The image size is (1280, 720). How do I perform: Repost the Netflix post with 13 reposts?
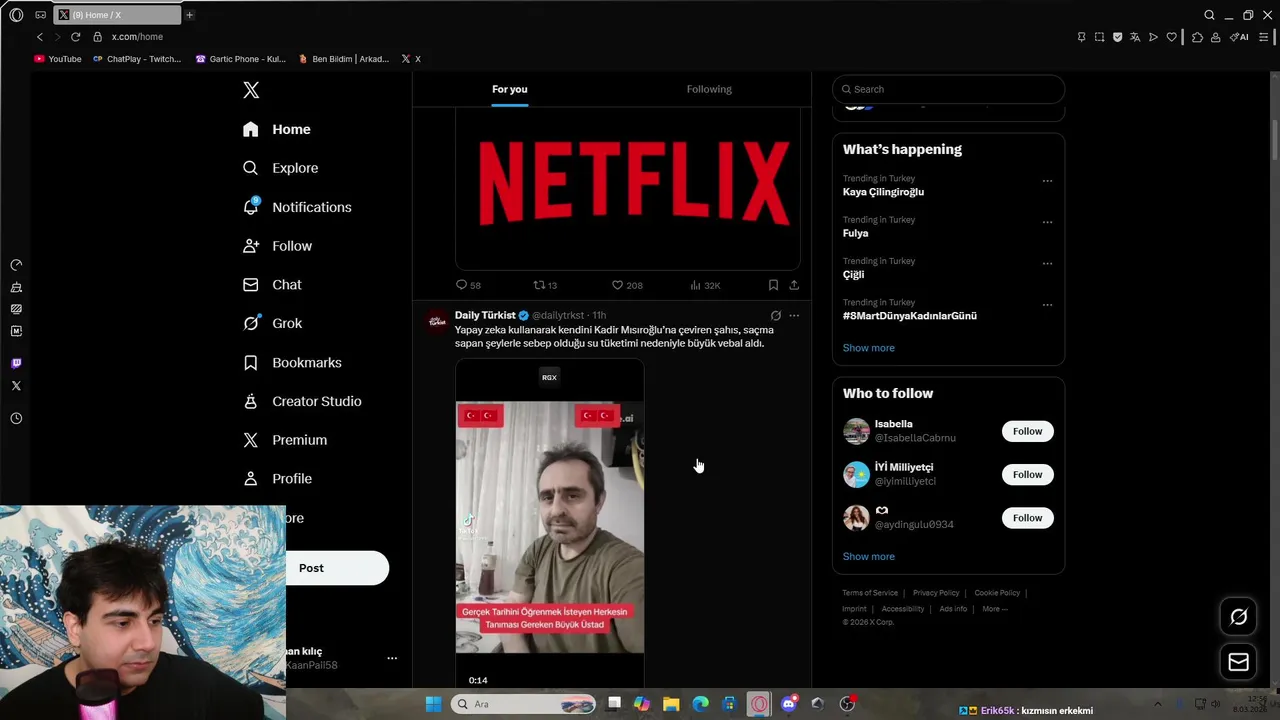click(545, 285)
